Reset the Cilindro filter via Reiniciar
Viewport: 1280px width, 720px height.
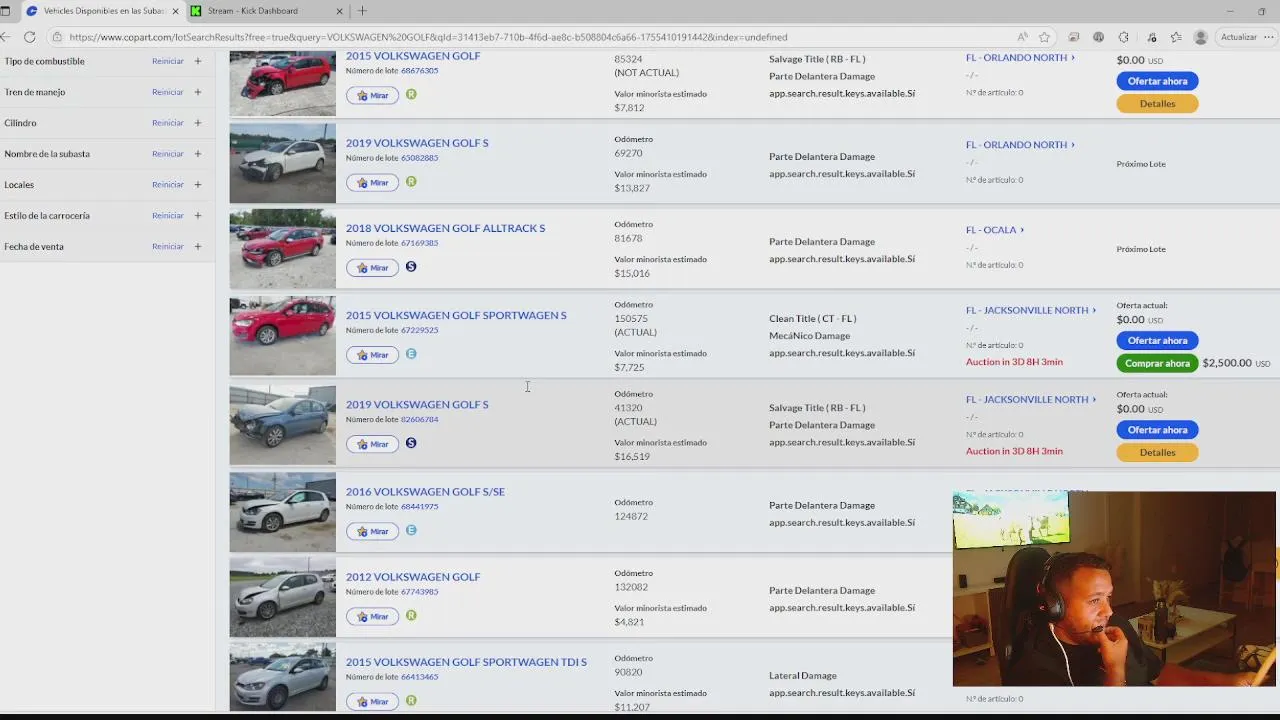(168, 123)
